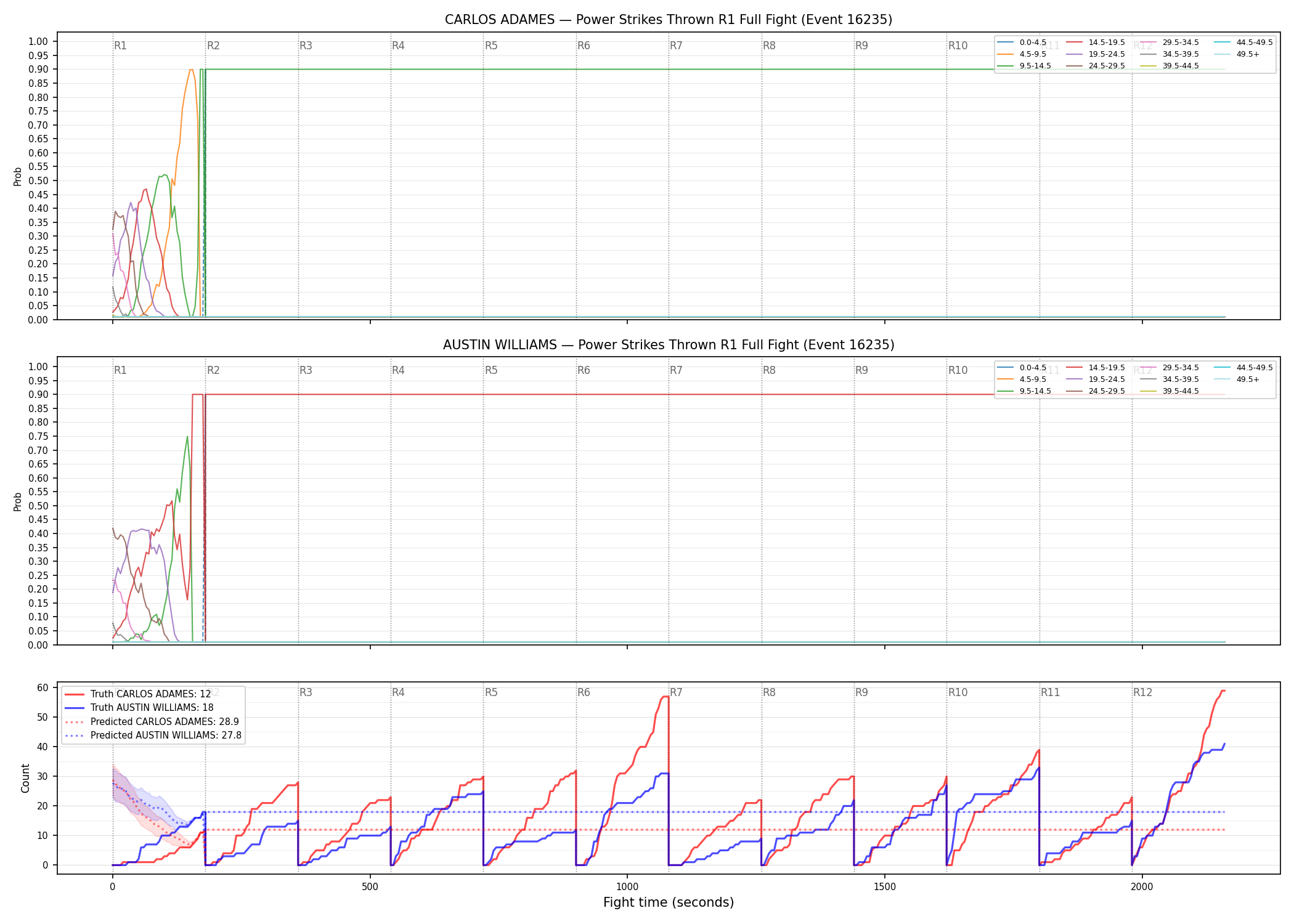Viewport: 1294px width, 924px height.
Task: Click the R11 round label in the Count chart
Action: [x=1051, y=692]
